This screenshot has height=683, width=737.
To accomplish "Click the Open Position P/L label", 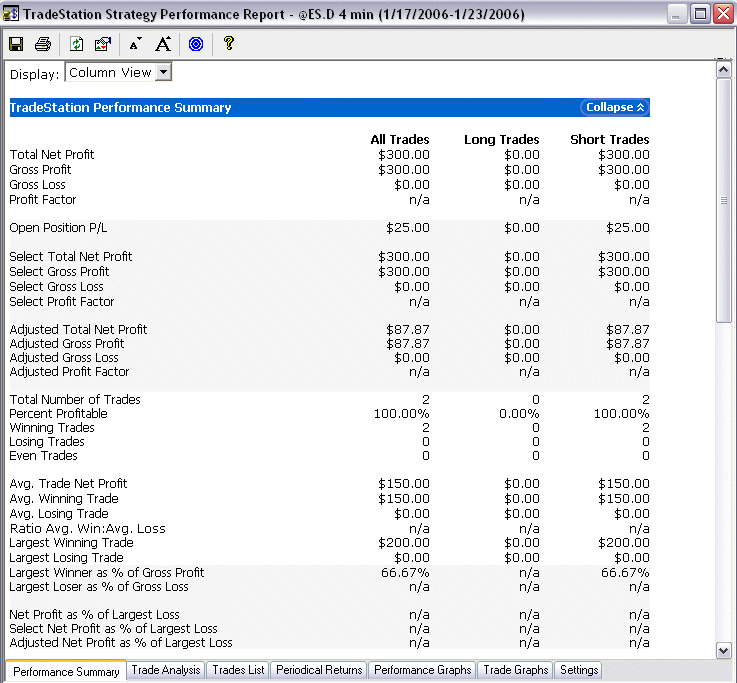I will tap(58, 228).
